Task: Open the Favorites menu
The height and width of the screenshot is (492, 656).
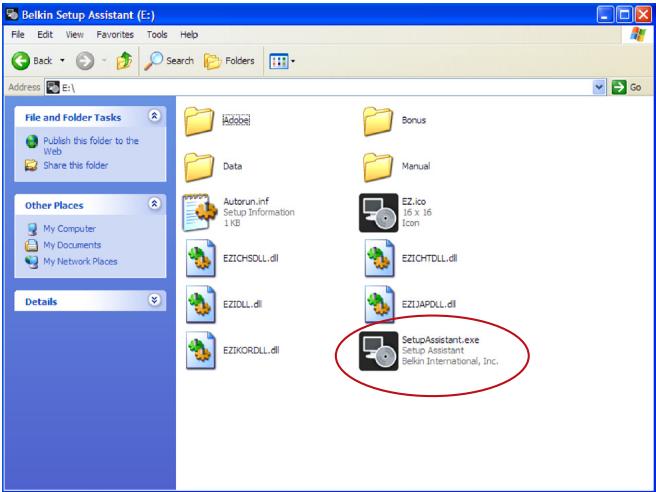Action: tap(115, 35)
